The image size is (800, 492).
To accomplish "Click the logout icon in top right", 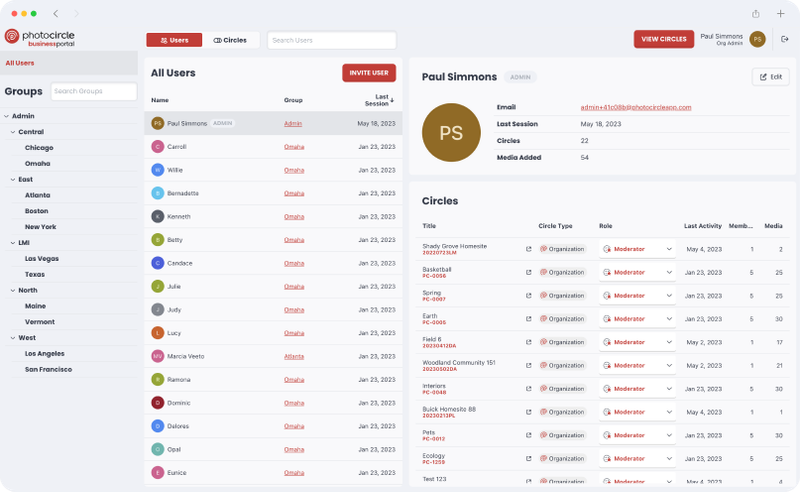I will (785, 39).
